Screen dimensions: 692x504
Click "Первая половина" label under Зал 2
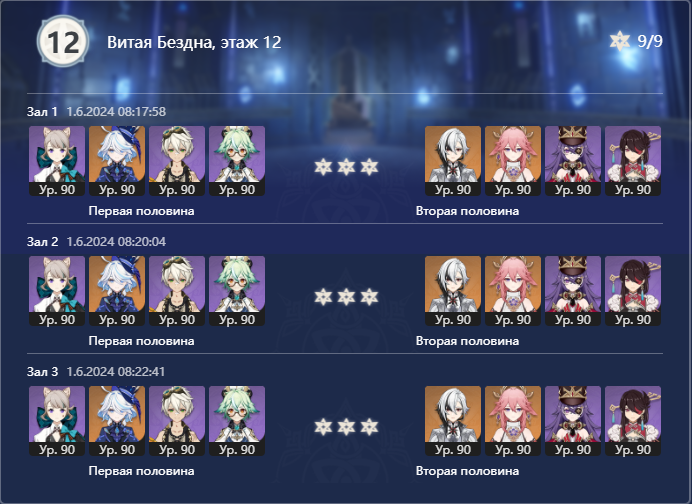(x=141, y=341)
